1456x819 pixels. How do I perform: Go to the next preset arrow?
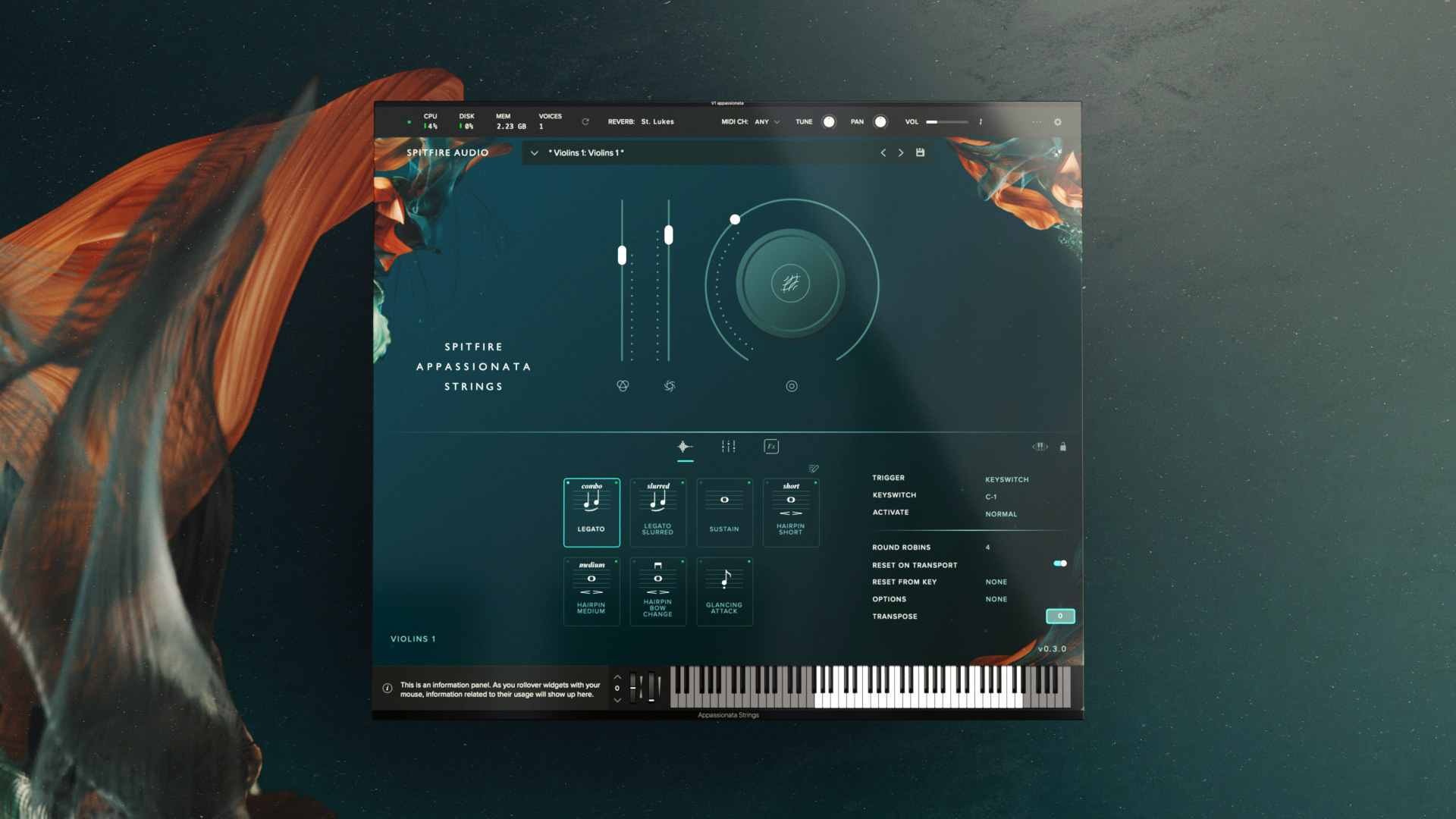901,152
